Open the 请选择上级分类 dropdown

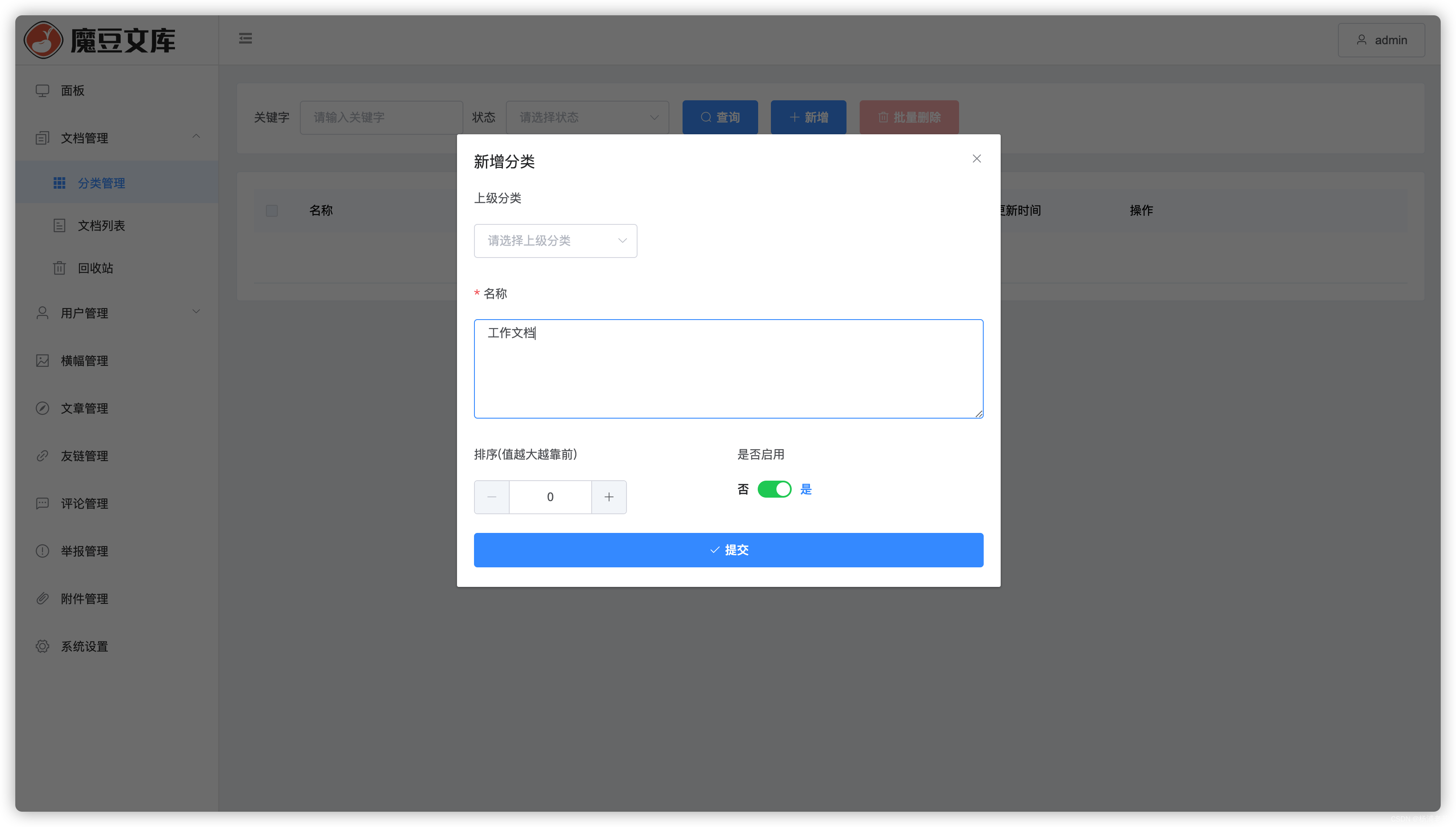click(555, 241)
